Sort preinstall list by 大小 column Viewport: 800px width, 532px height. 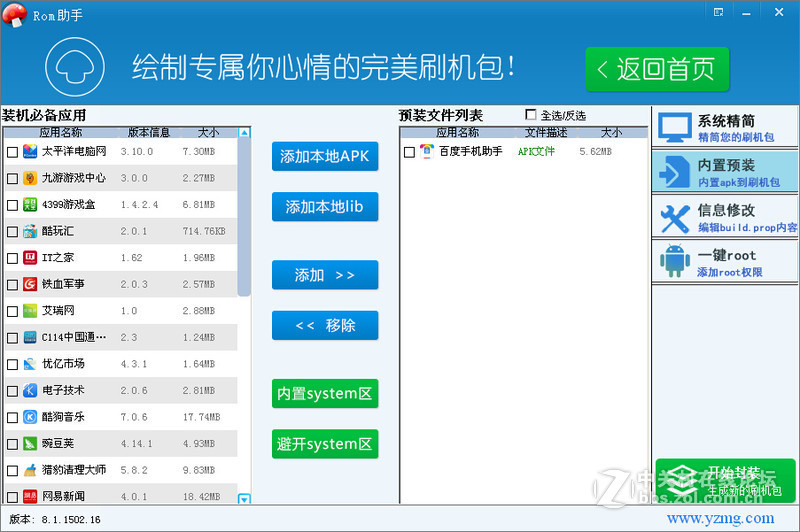pos(611,133)
